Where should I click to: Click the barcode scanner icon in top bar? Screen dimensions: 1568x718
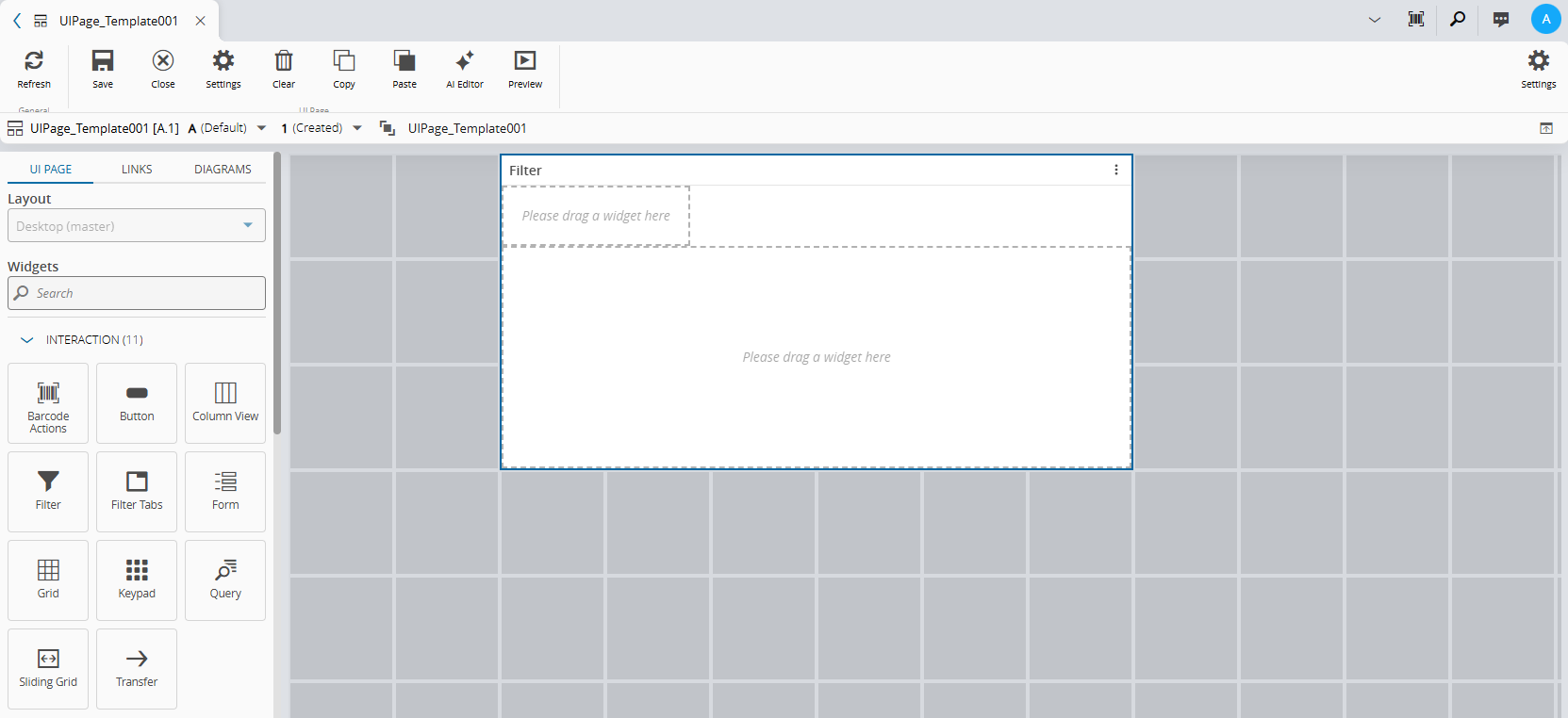coord(1416,19)
